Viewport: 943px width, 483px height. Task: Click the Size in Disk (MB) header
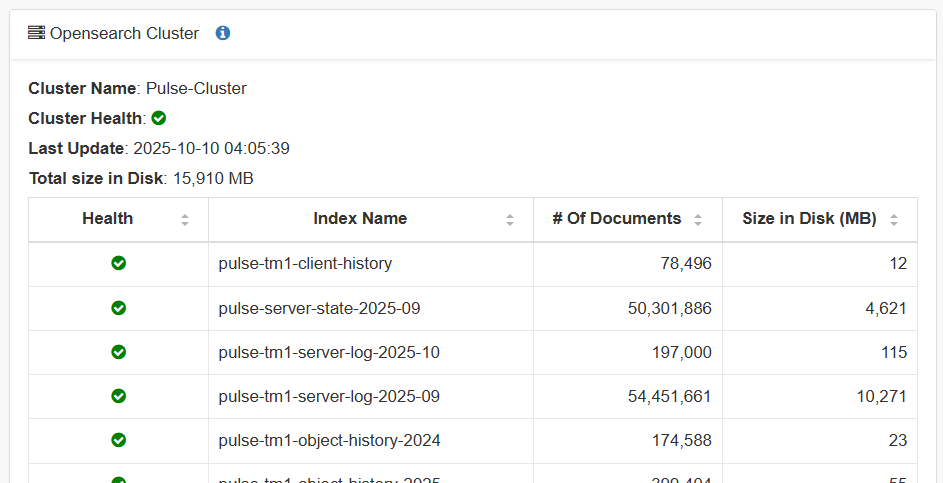(x=809, y=219)
